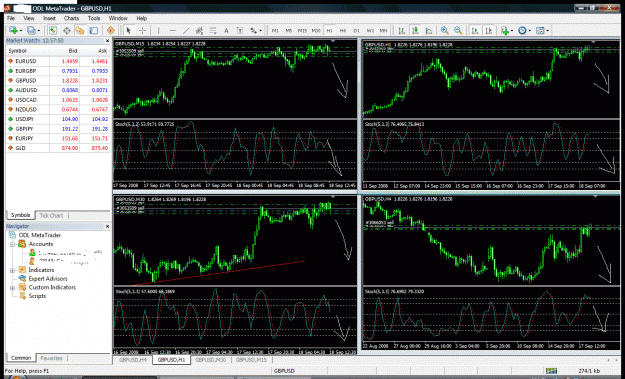Open the File menu
Image resolution: width=625 pixels, height=379 pixels.
tap(11, 18)
